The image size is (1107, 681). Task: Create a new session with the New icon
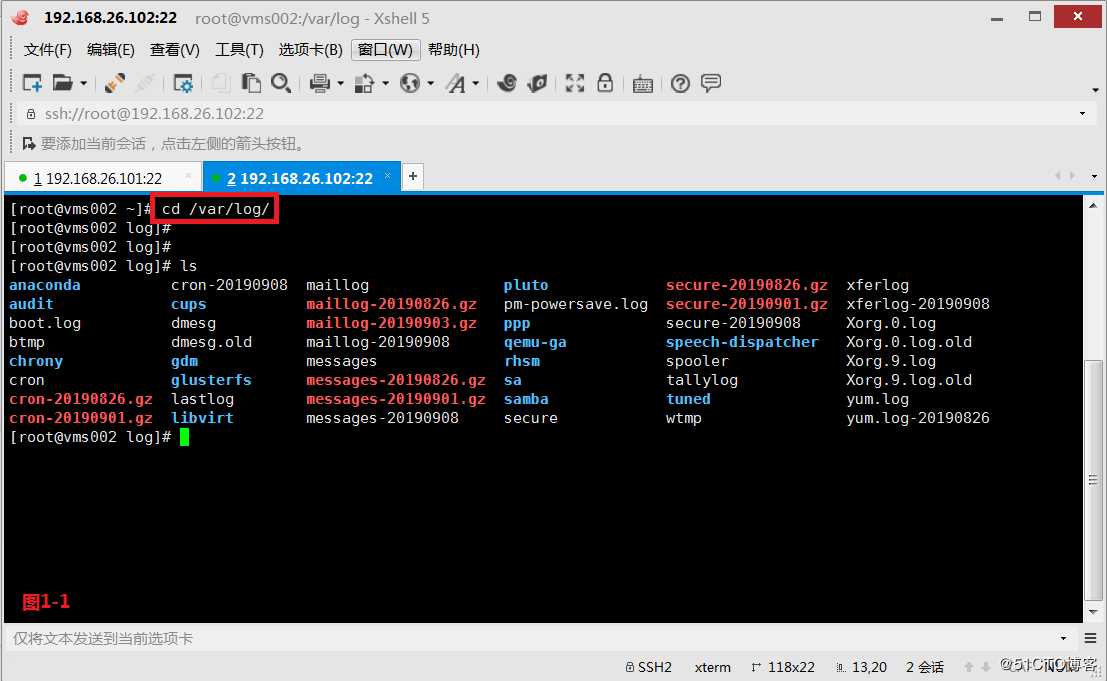point(32,83)
